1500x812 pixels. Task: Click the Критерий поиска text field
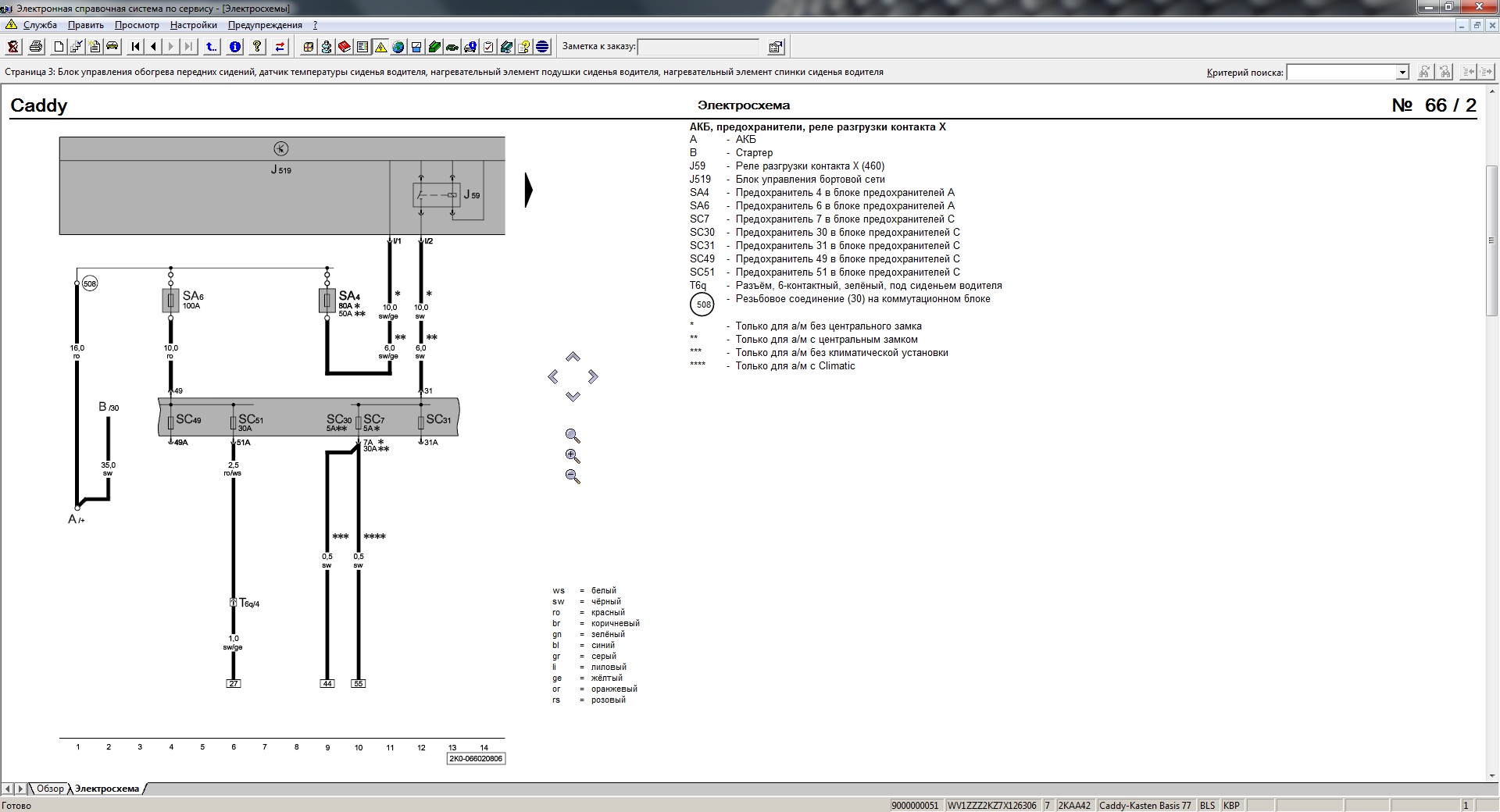point(1341,73)
